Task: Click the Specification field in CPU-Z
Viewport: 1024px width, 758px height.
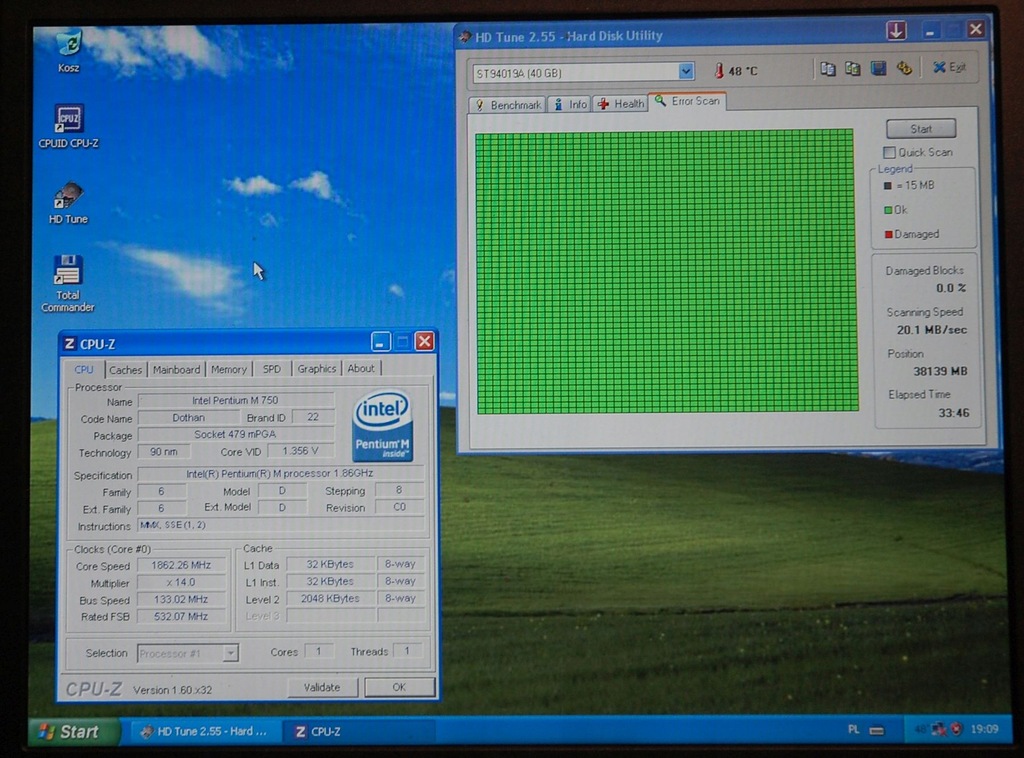Action: 280,474
